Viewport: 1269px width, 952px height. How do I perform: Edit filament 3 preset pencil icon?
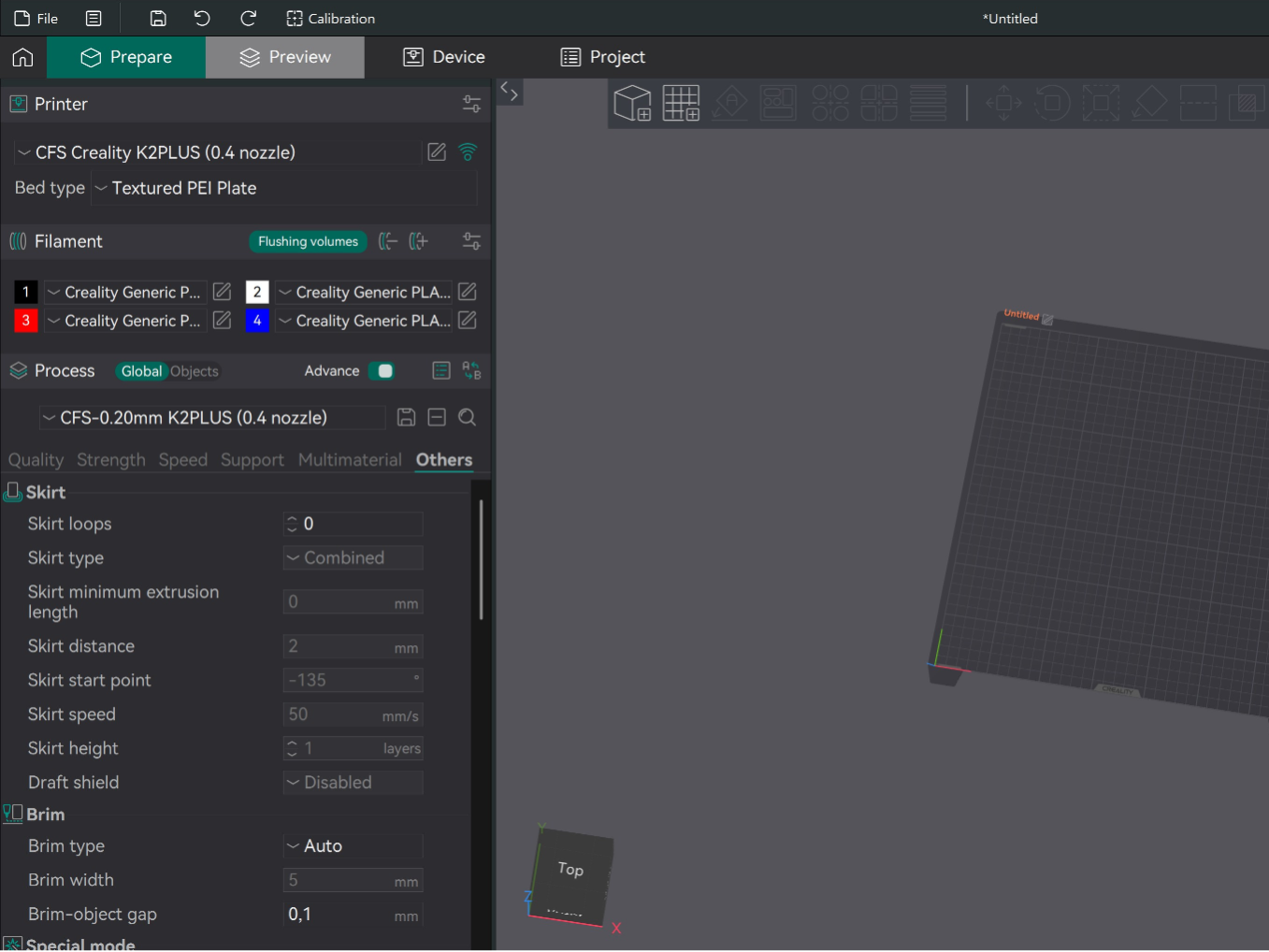tap(222, 320)
